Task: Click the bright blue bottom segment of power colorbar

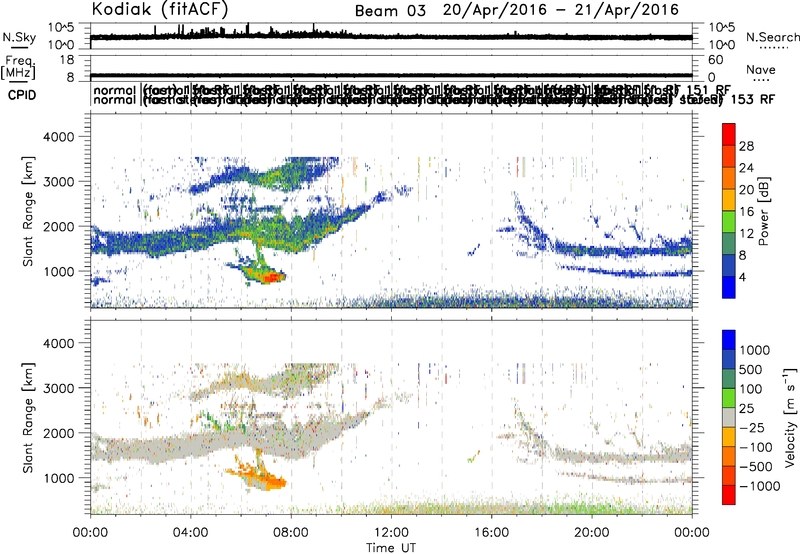Action: 729,287
